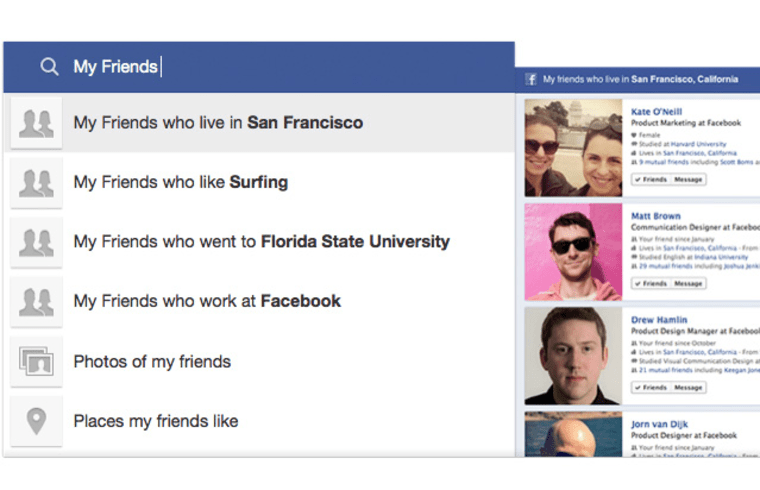The height and width of the screenshot is (490, 760).
Task: Select the friends icon beside 'live in San Francisco'
Action: [36, 123]
